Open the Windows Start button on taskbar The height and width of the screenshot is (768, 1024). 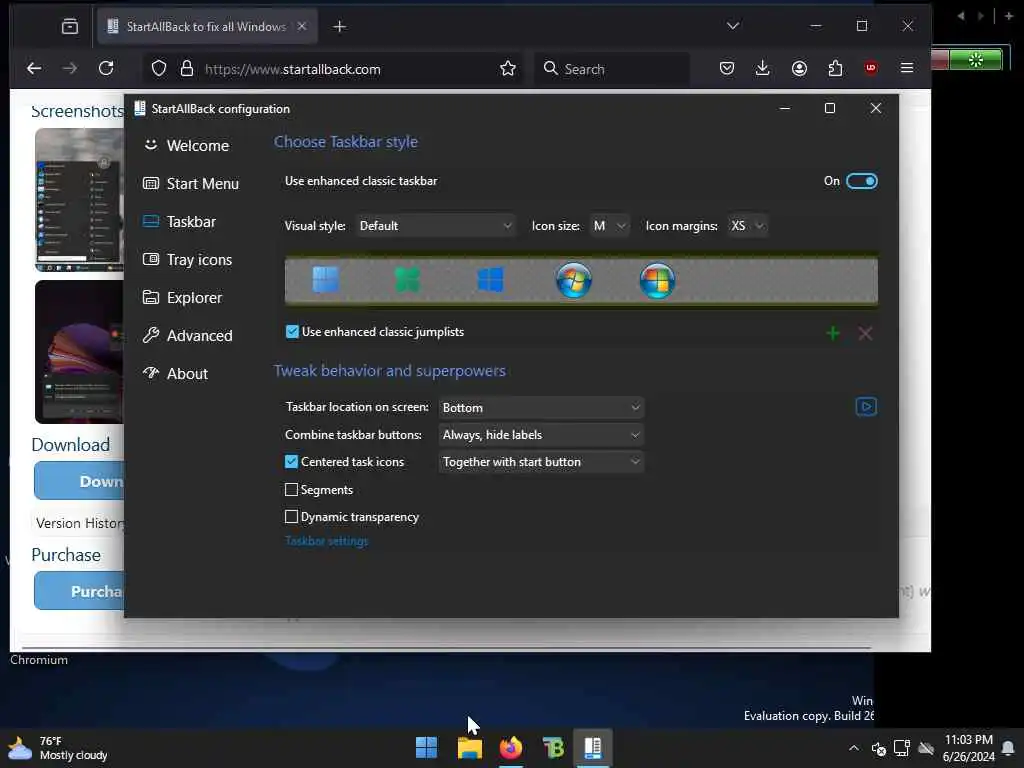click(426, 748)
